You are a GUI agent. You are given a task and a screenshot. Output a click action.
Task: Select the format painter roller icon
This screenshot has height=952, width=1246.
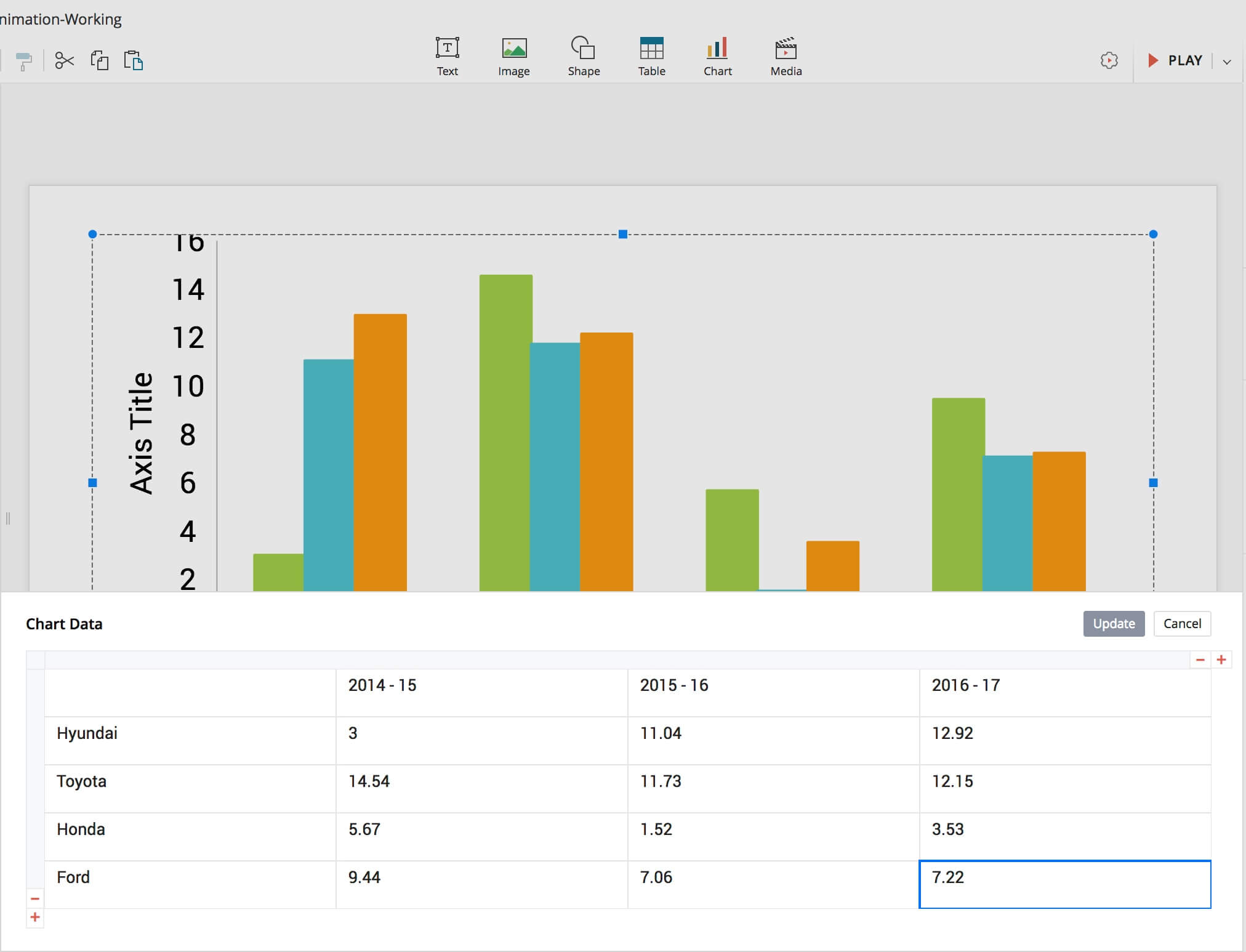[x=23, y=61]
